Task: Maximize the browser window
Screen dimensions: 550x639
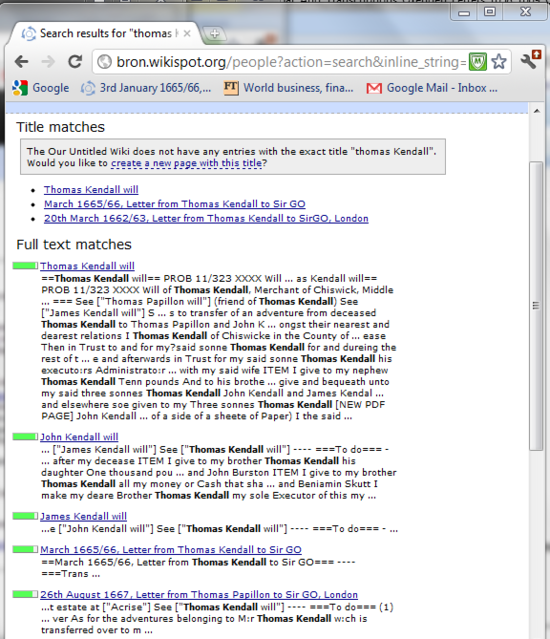Action: click(x=490, y=12)
